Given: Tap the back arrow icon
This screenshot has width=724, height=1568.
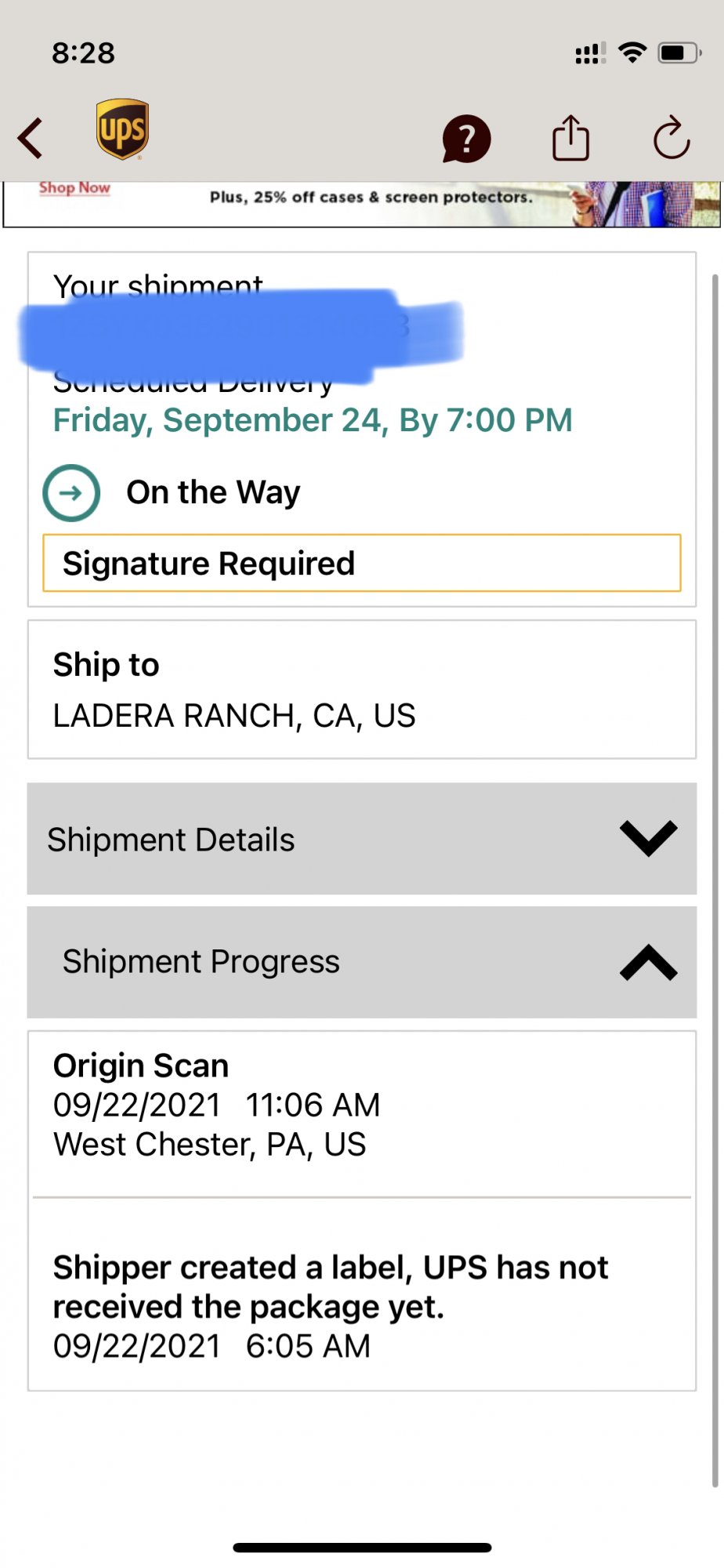Looking at the screenshot, I should pos(31,138).
